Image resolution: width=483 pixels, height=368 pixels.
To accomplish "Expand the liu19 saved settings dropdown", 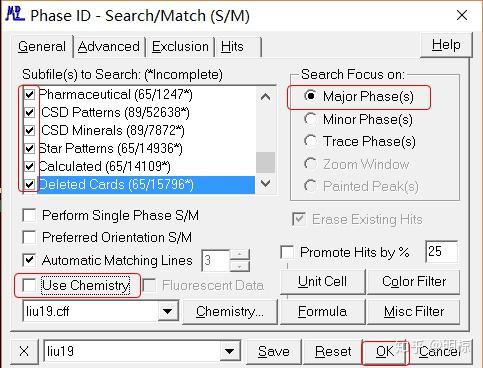I will pyautogui.click(x=229, y=351).
